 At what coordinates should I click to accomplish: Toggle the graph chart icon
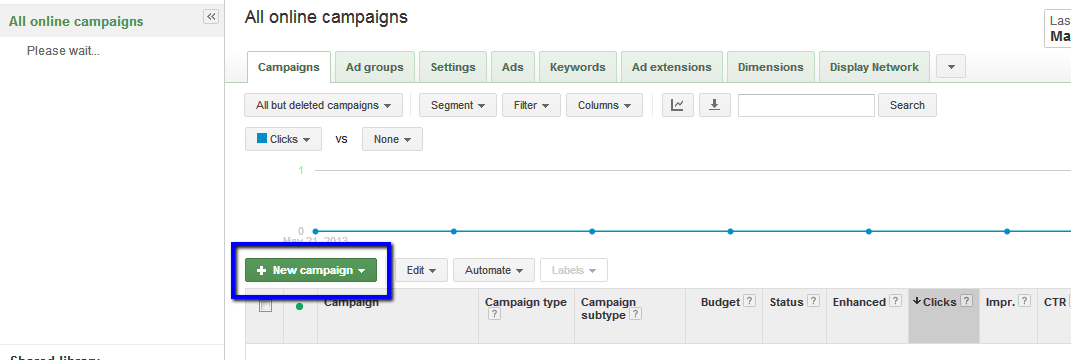(x=678, y=105)
